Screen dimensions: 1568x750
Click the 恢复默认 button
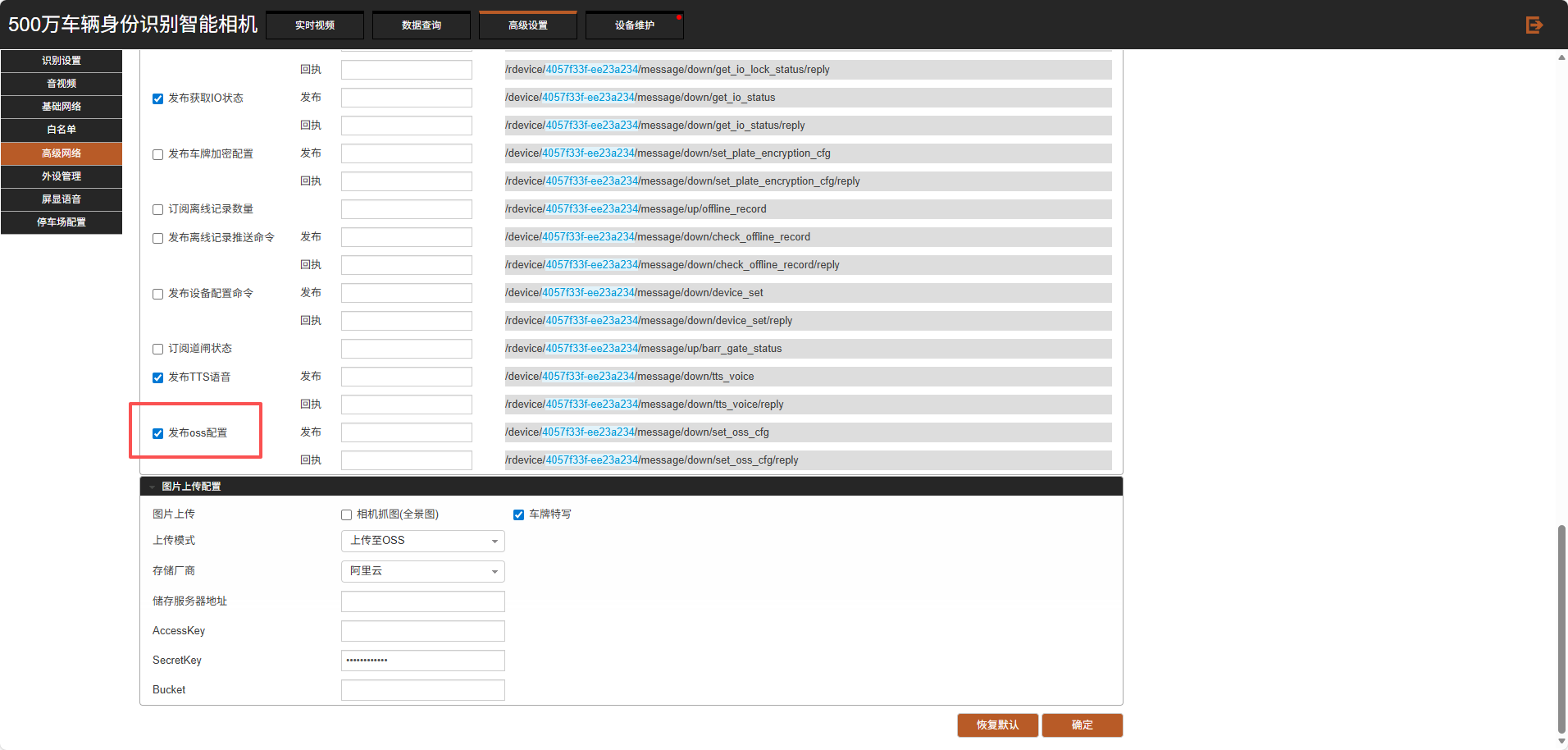998,725
